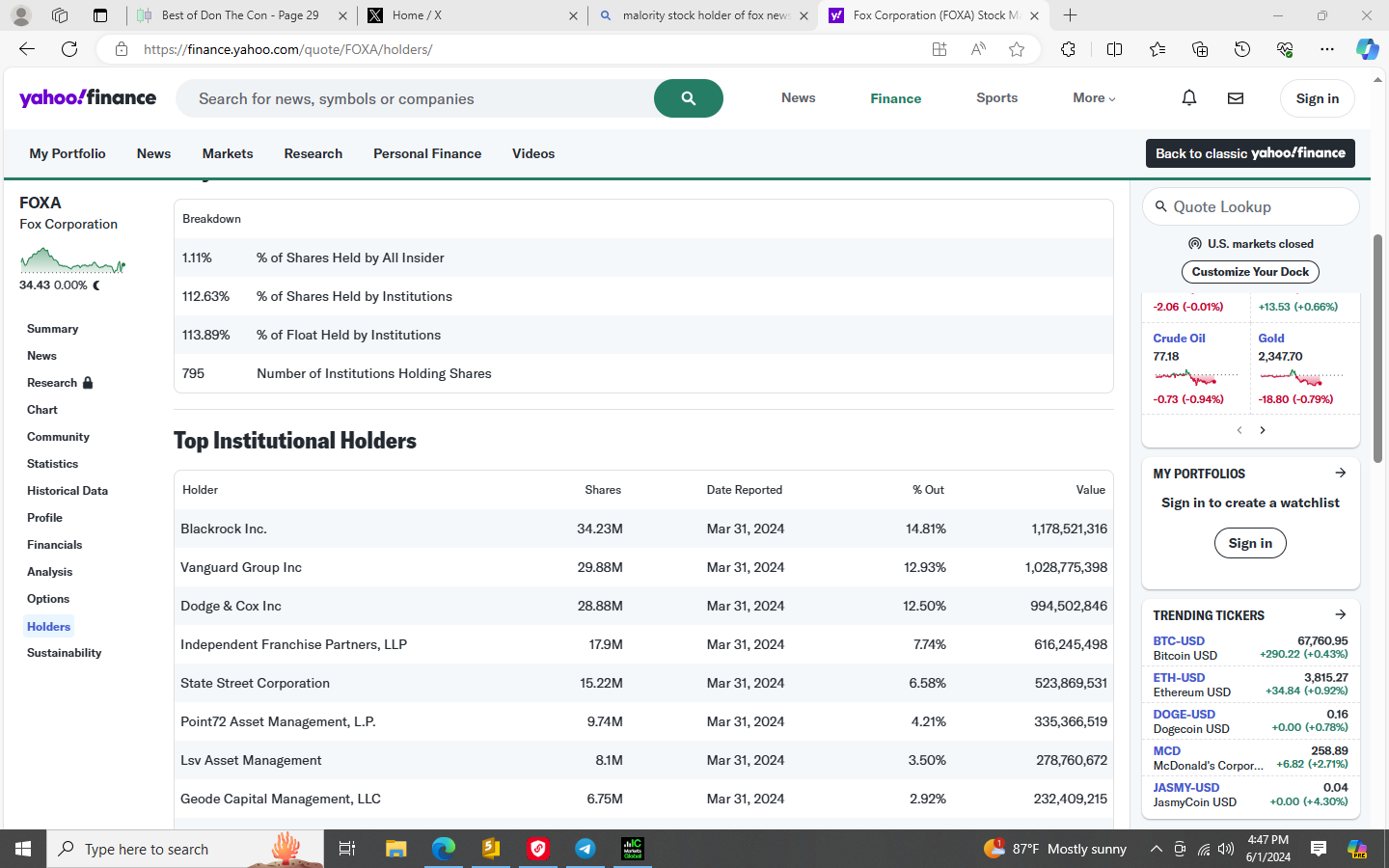Click the browser profile avatar icon
Viewport: 1389px width, 868px height.
[x=21, y=15]
